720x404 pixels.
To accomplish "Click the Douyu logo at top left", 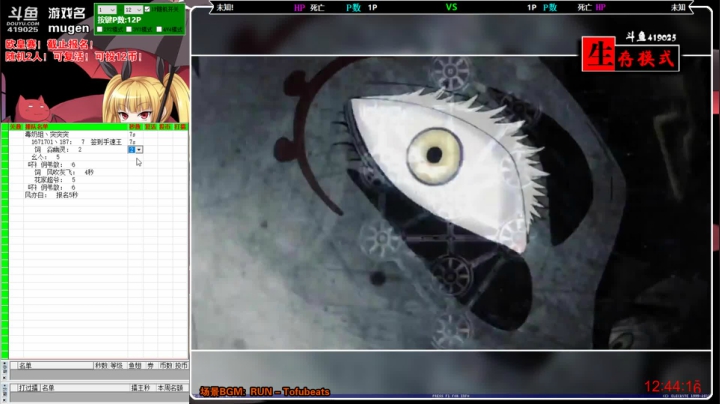I will tap(22, 20).
